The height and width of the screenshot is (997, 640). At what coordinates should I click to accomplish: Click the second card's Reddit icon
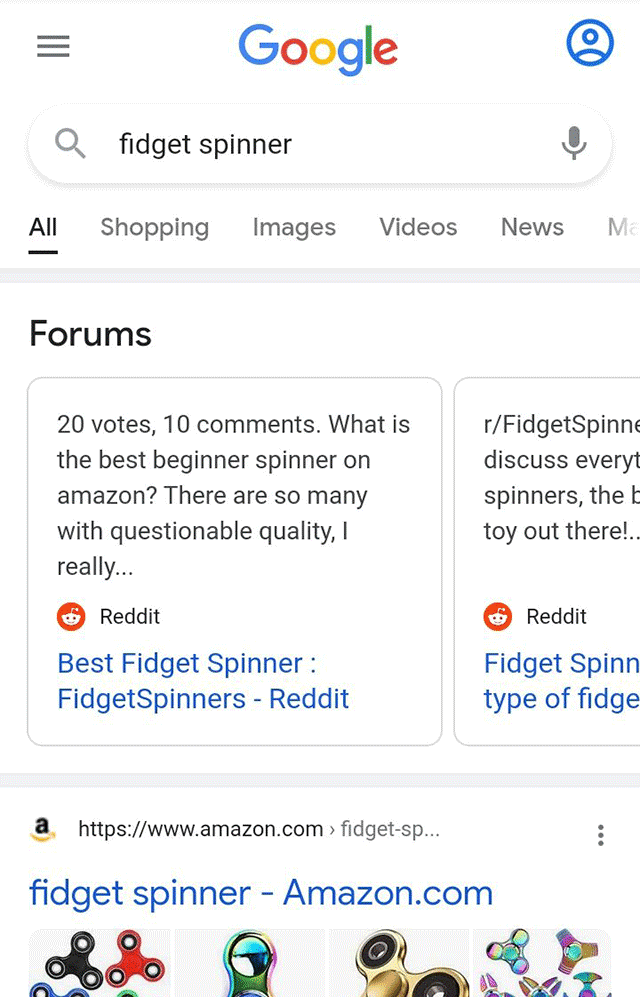coord(498,616)
